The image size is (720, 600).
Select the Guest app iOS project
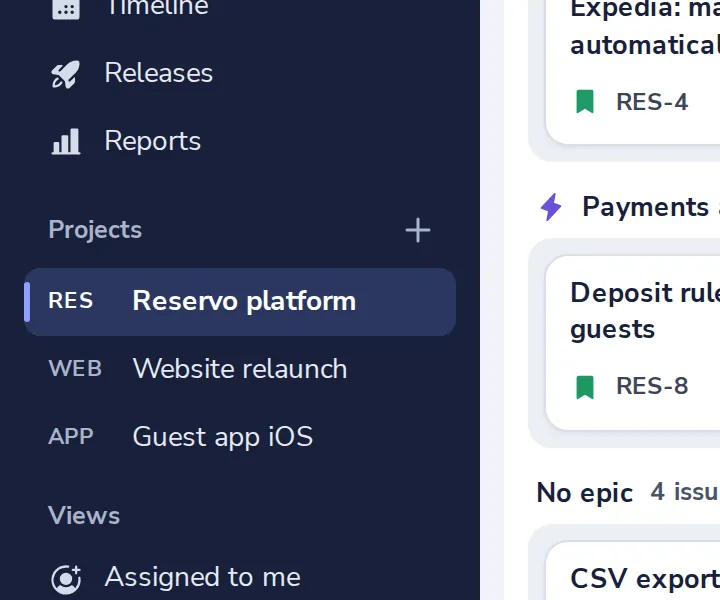click(x=240, y=436)
